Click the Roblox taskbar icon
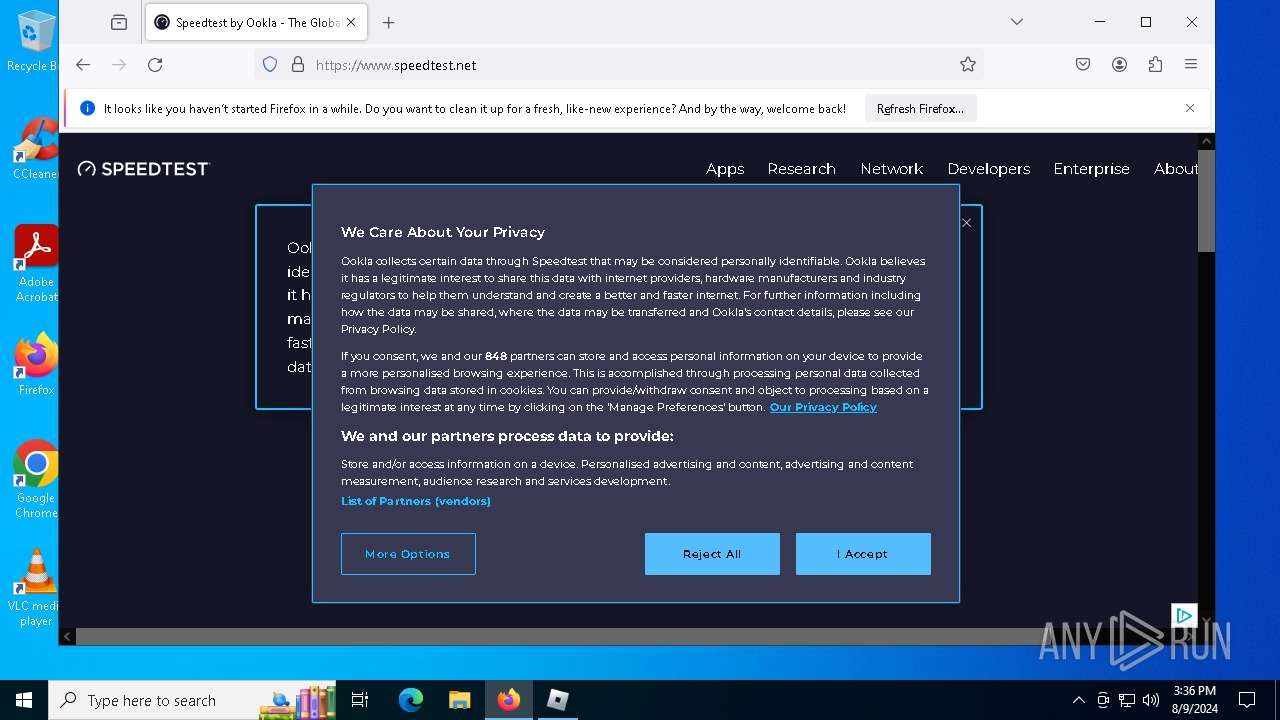The image size is (1280, 720). tap(557, 700)
